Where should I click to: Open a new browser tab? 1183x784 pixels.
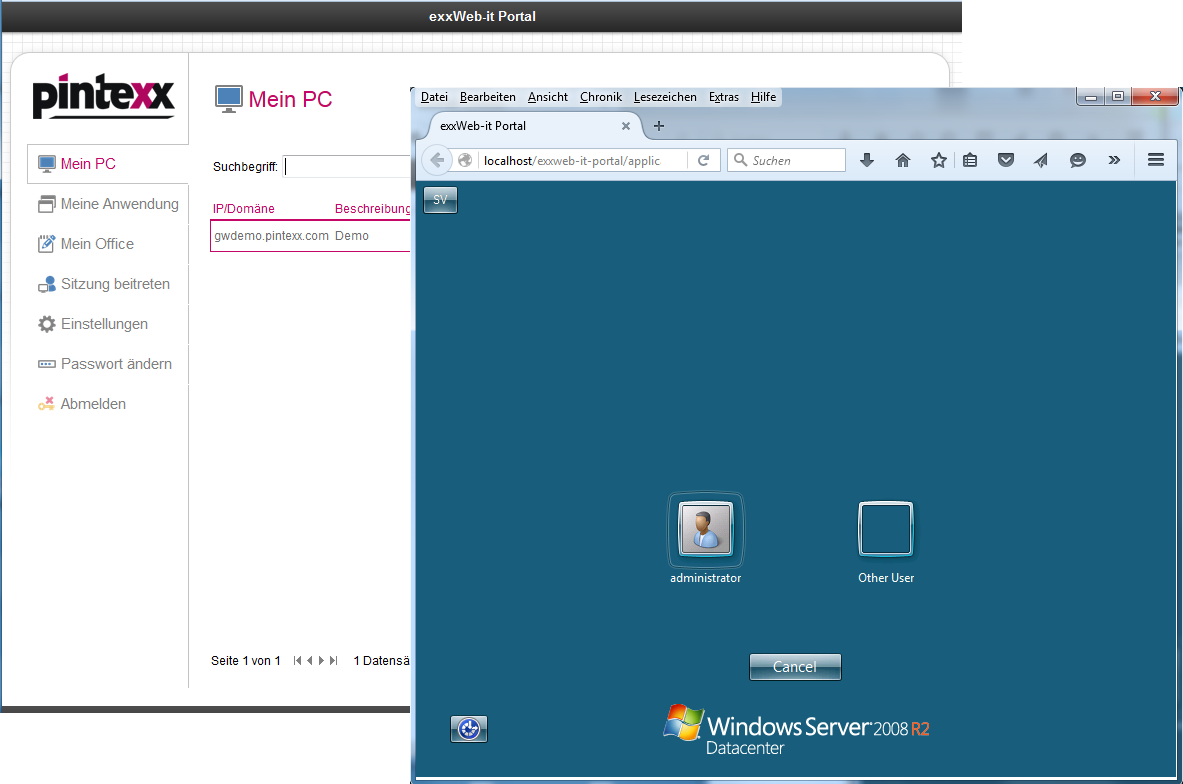[x=659, y=126]
